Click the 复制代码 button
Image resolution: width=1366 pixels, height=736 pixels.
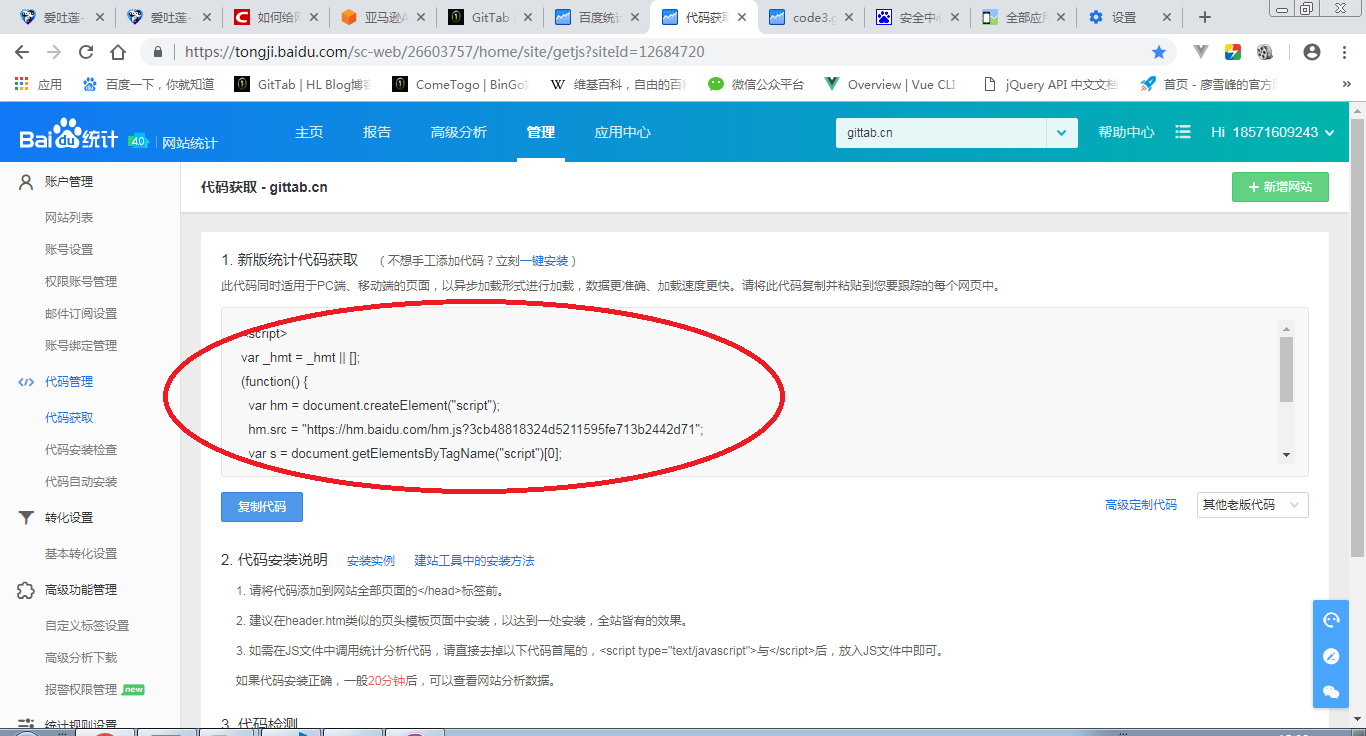point(262,506)
